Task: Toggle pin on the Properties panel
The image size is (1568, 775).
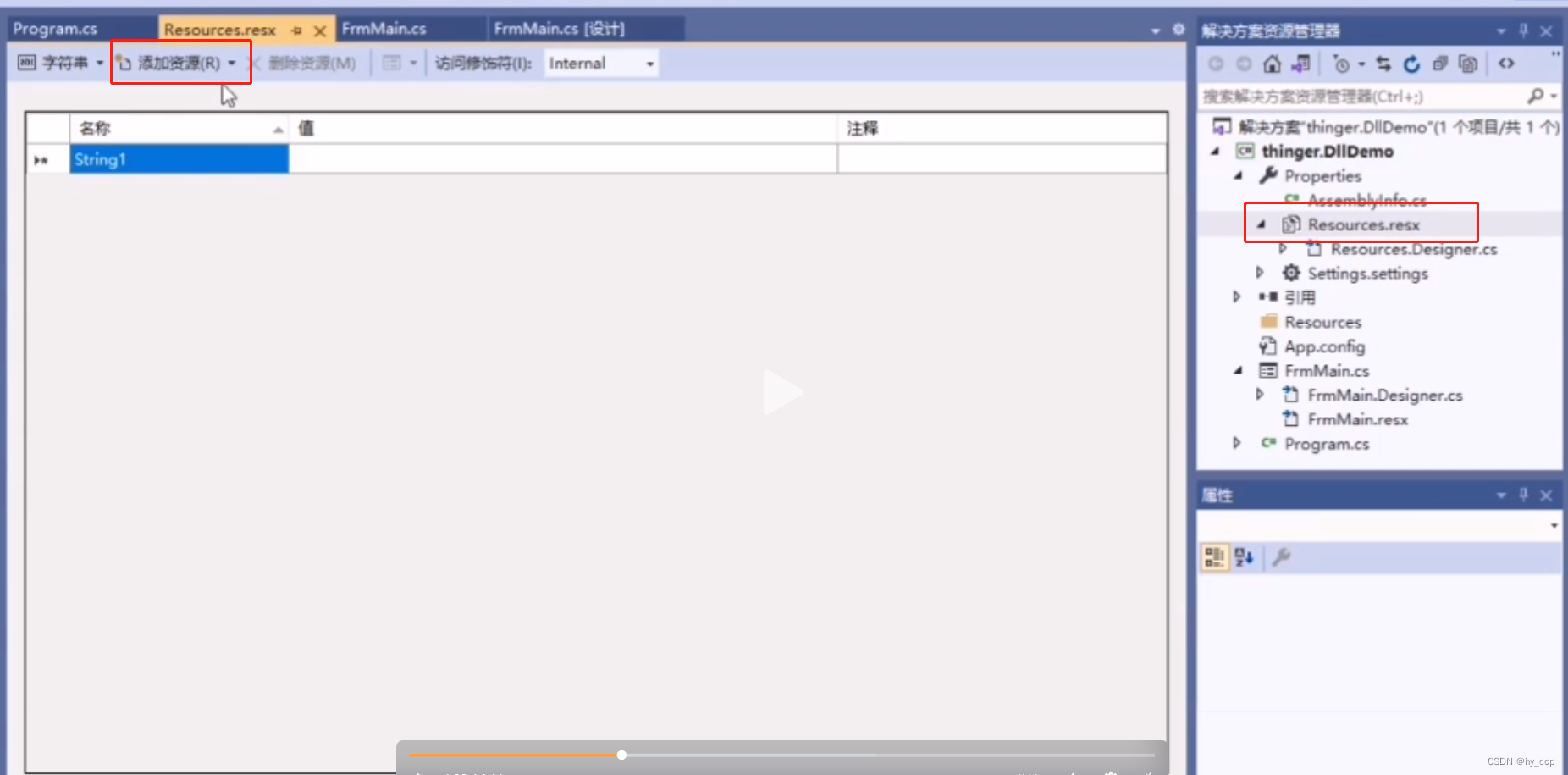Action: click(x=1523, y=495)
